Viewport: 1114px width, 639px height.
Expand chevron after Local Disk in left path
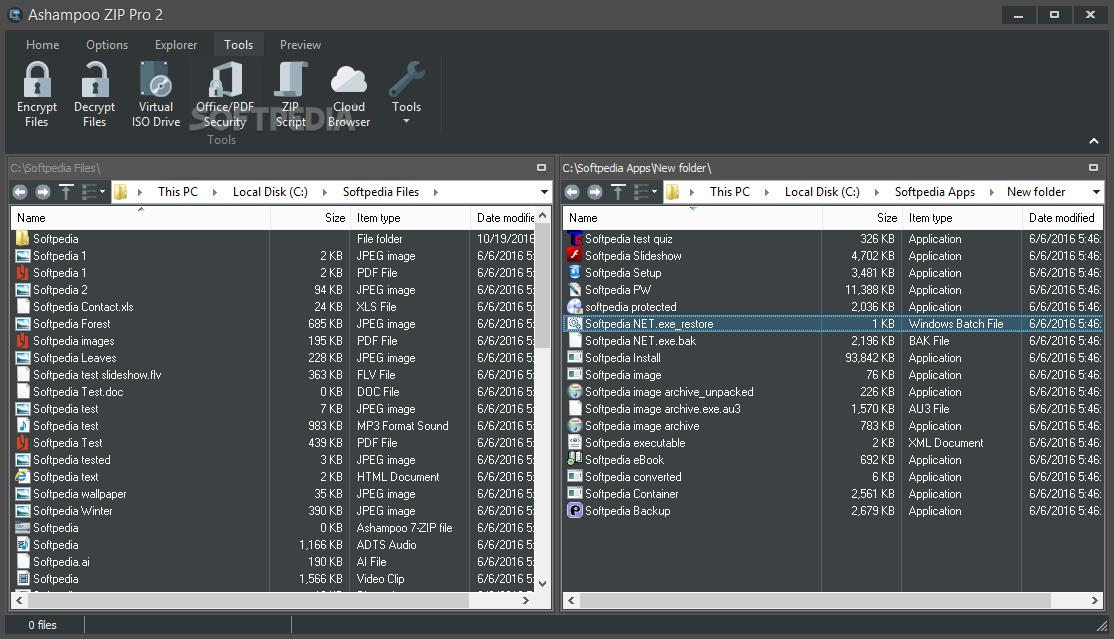pos(325,192)
